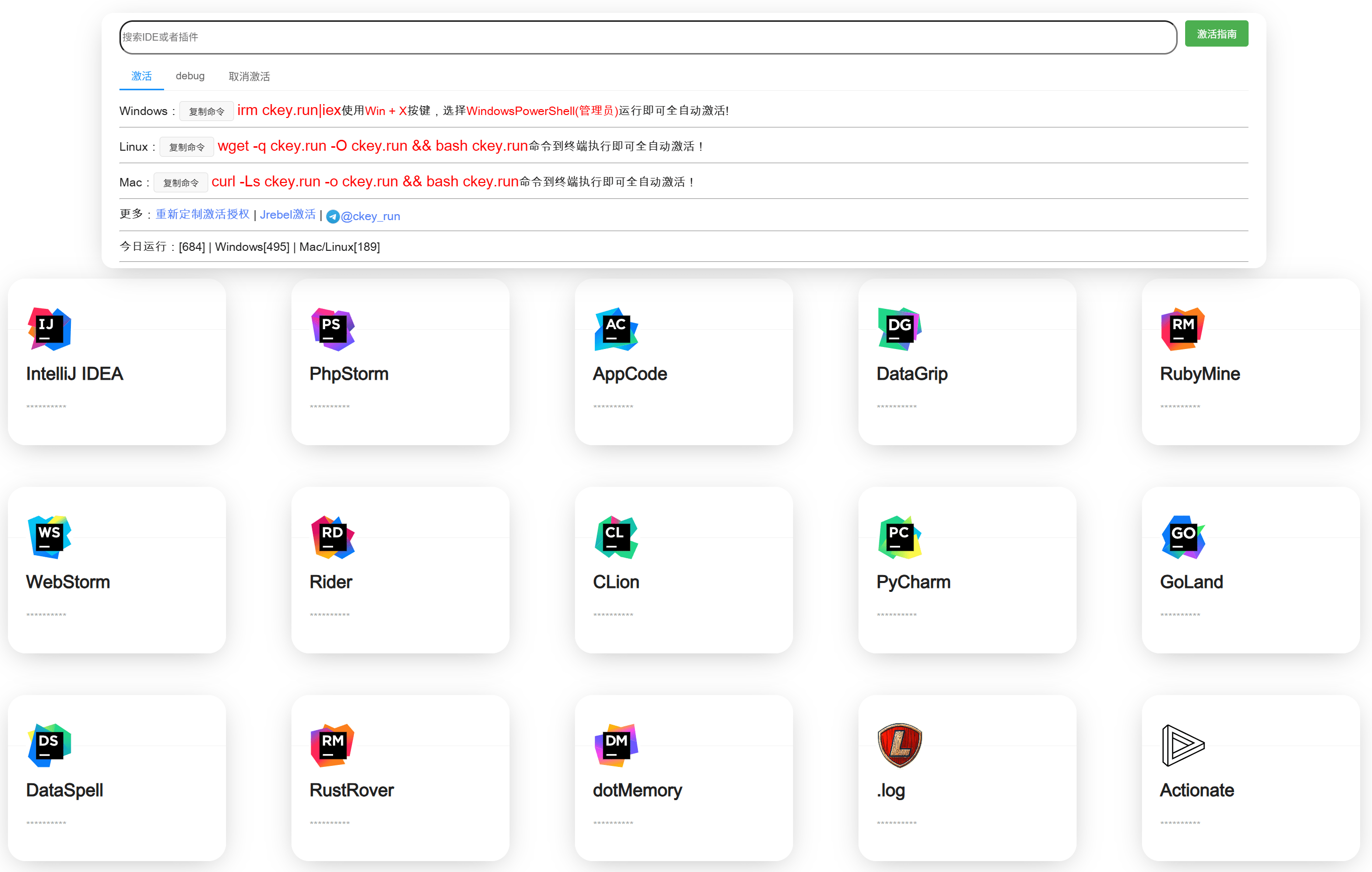The height and width of the screenshot is (872, 1372).
Task: Click the GoLand GO logo
Action: click(1183, 537)
